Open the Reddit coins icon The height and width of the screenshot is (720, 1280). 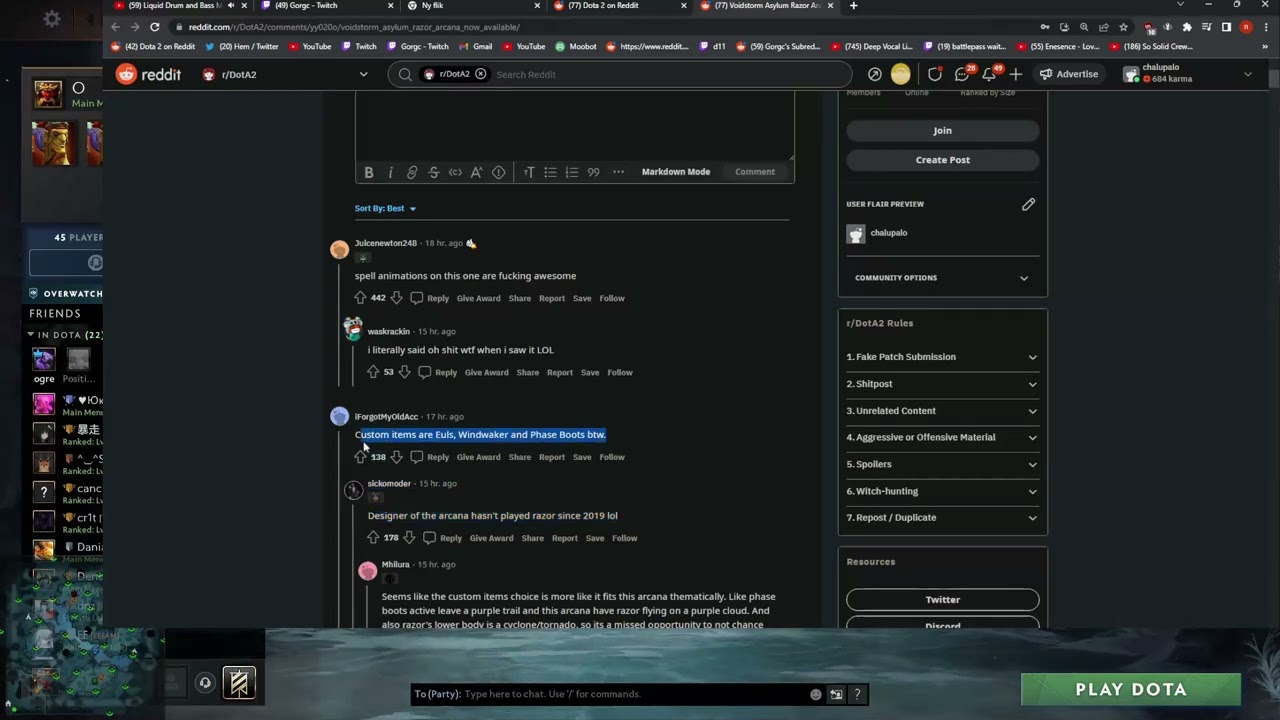point(901,74)
